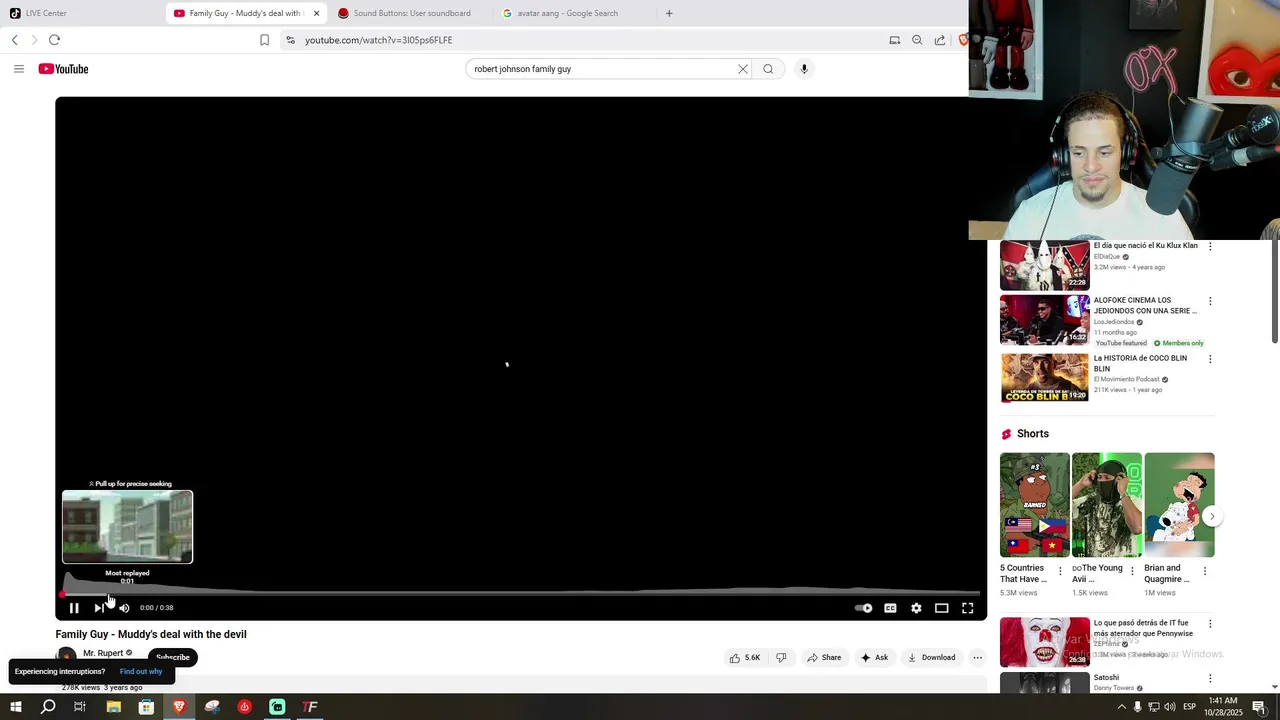
Task: Switch to theater mode
Action: (x=942, y=608)
